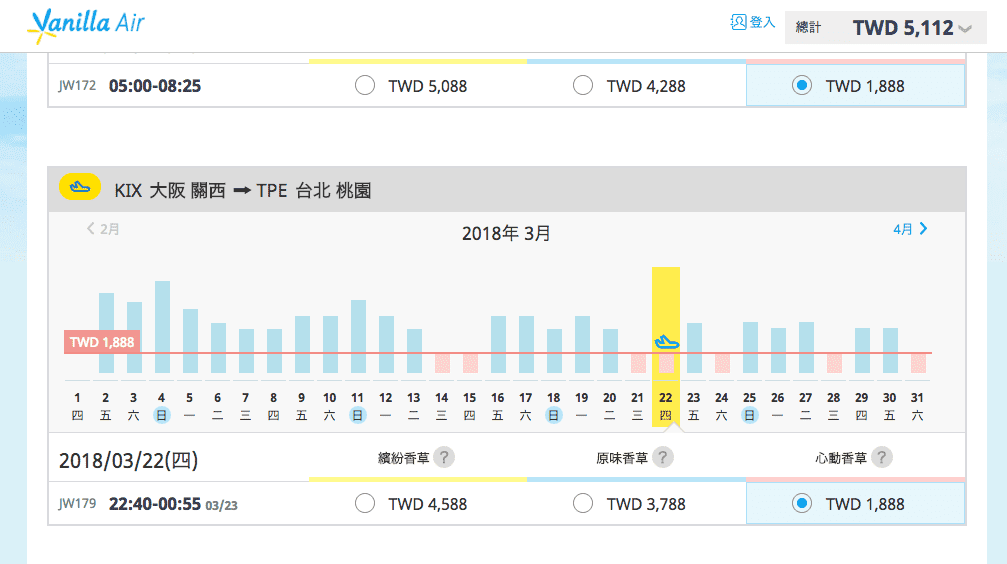Click the 心動香草 fare column label
The height and width of the screenshot is (564, 1007).
click(x=841, y=458)
